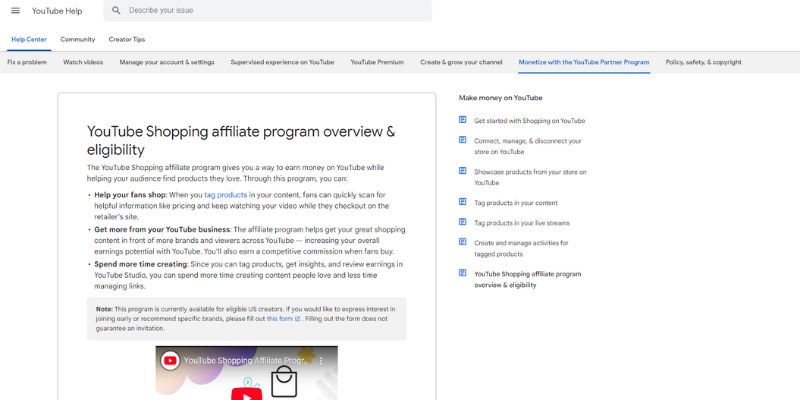
Task: Click the article icon beside Connect, manage, & disconnect
Action: tap(462, 140)
